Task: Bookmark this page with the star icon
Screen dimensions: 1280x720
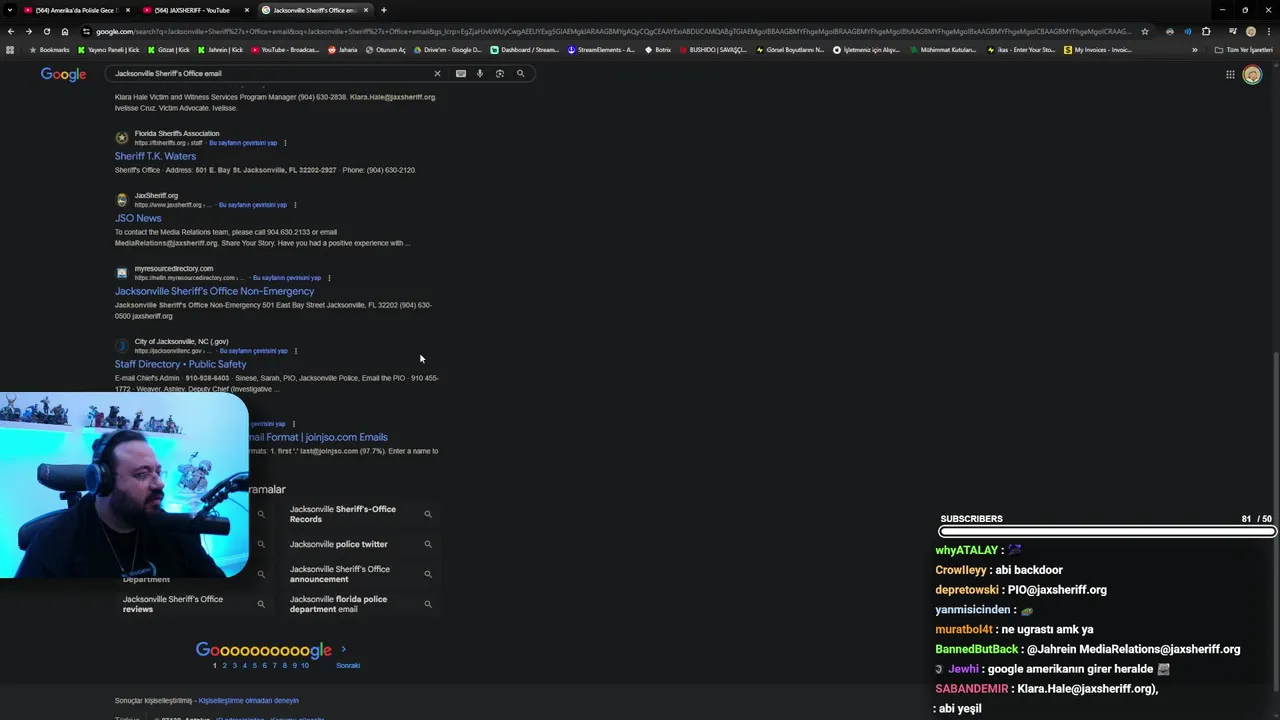Action: [1145, 31]
